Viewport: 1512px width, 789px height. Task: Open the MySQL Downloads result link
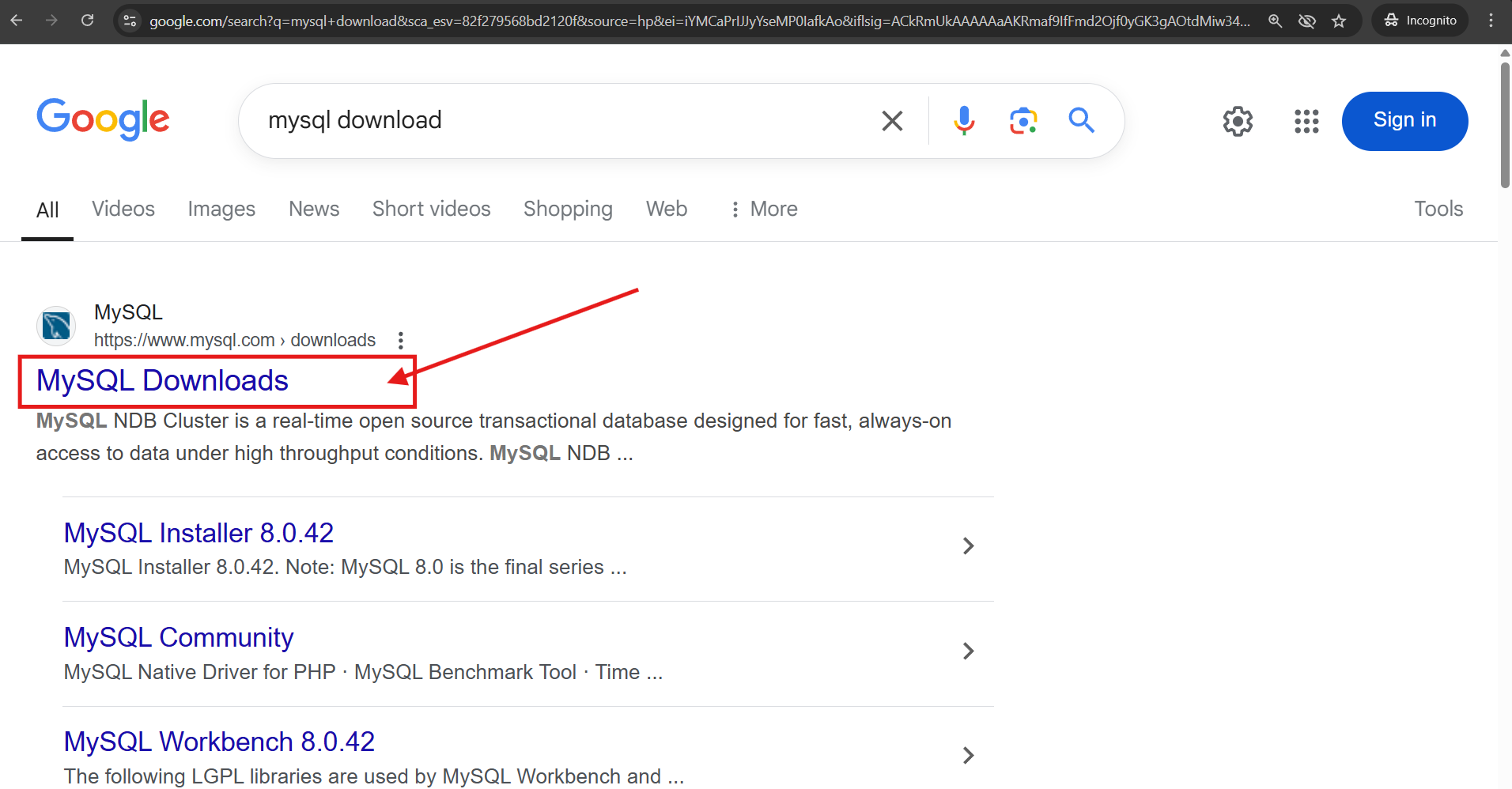point(162,381)
